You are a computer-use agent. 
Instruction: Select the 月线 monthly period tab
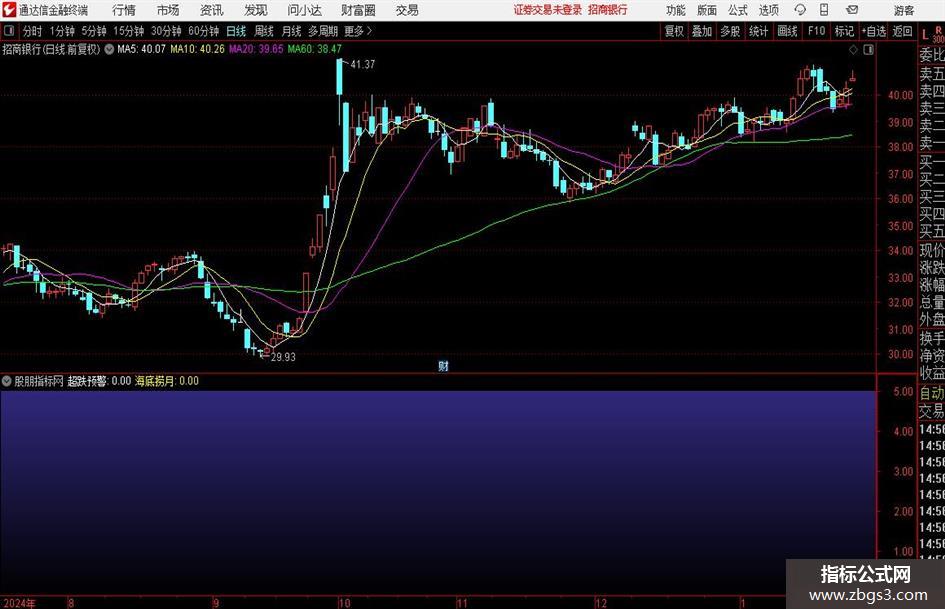click(x=292, y=31)
